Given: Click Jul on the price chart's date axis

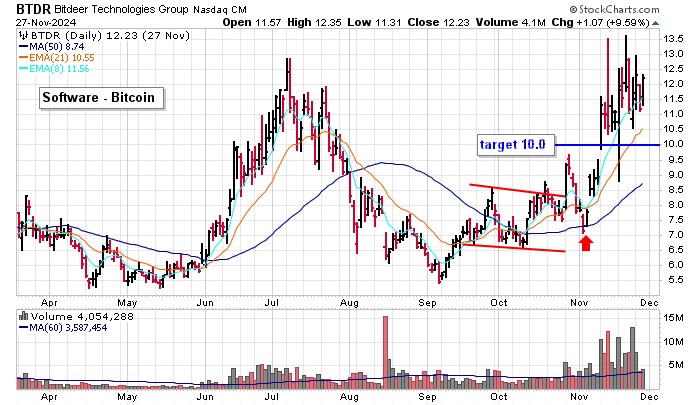Looking at the screenshot, I should pos(271,303).
